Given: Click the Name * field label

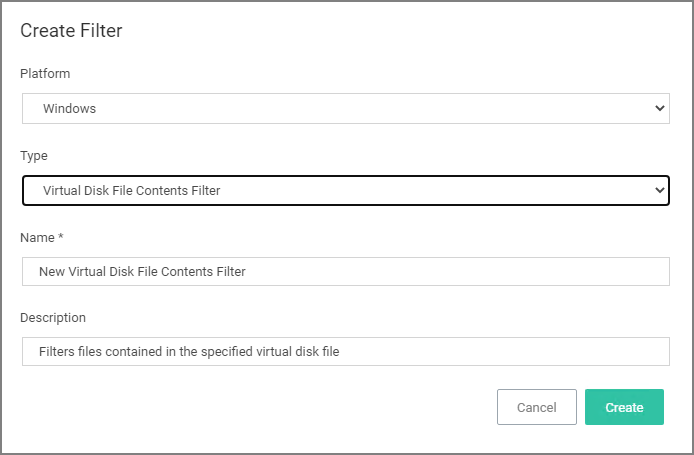Looking at the screenshot, I should click(x=42, y=238).
